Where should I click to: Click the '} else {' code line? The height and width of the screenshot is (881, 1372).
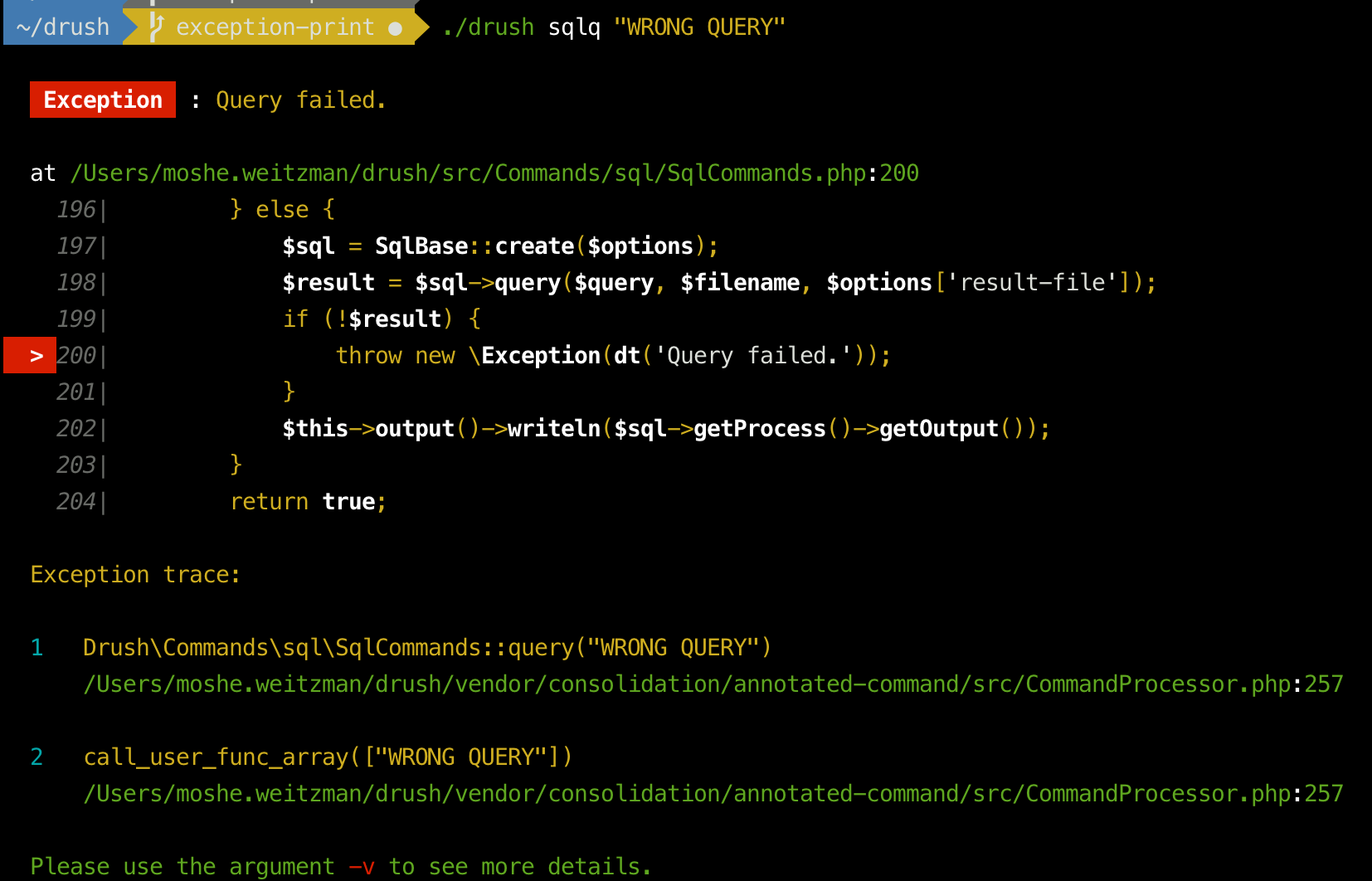282,209
